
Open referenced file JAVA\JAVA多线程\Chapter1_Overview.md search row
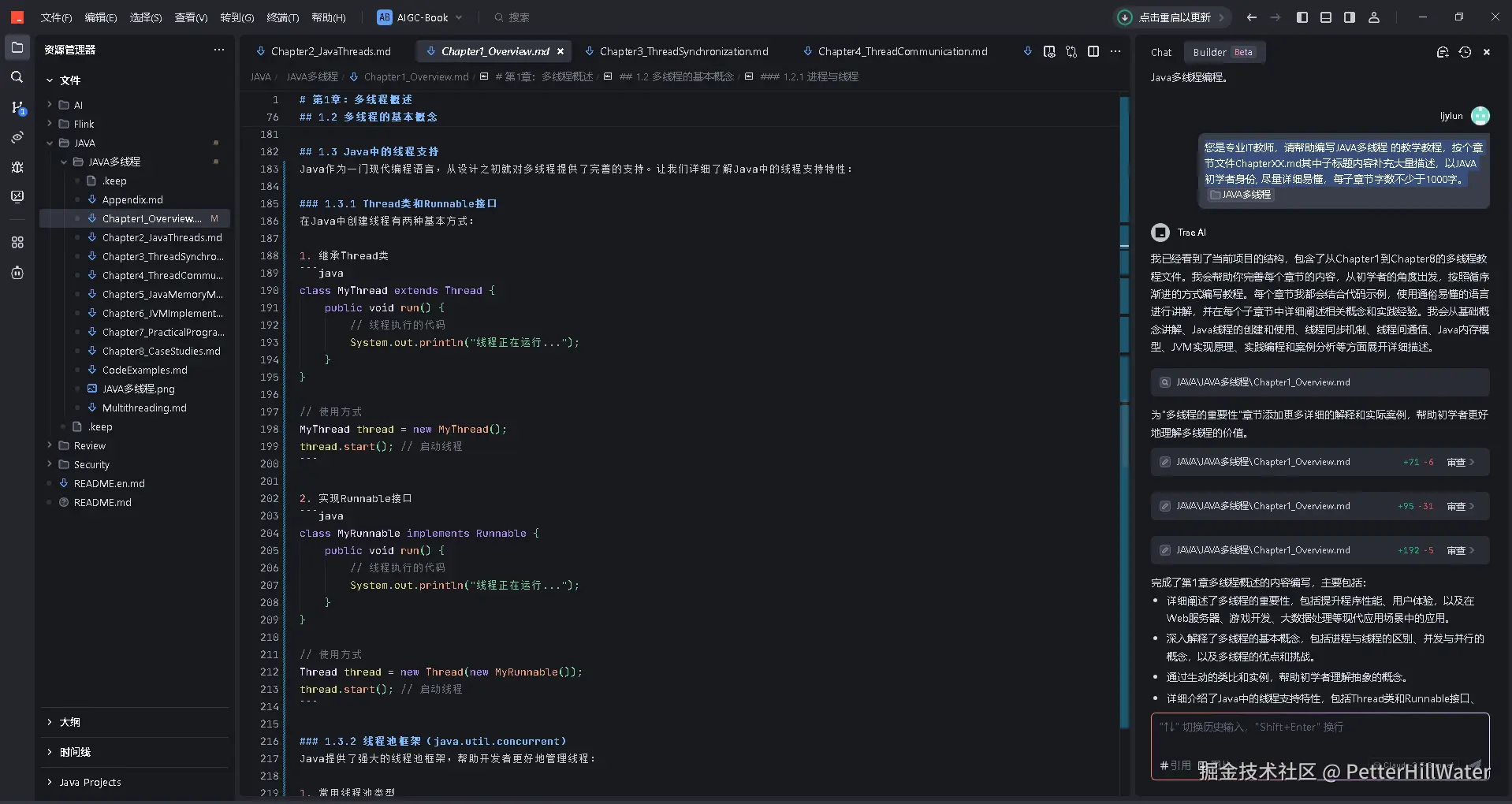(x=1320, y=382)
